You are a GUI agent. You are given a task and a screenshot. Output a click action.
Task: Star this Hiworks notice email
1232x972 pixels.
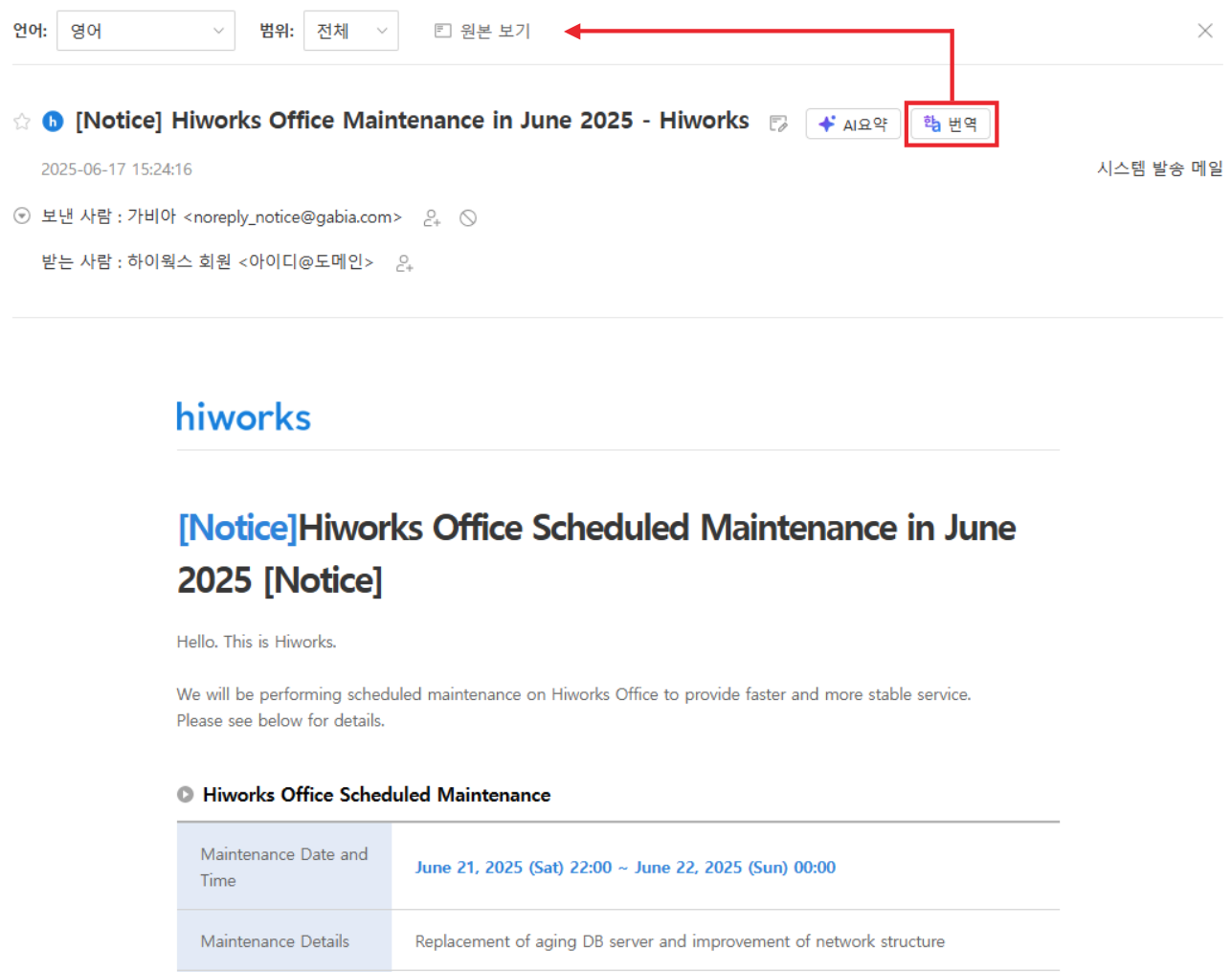tap(22, 122)
